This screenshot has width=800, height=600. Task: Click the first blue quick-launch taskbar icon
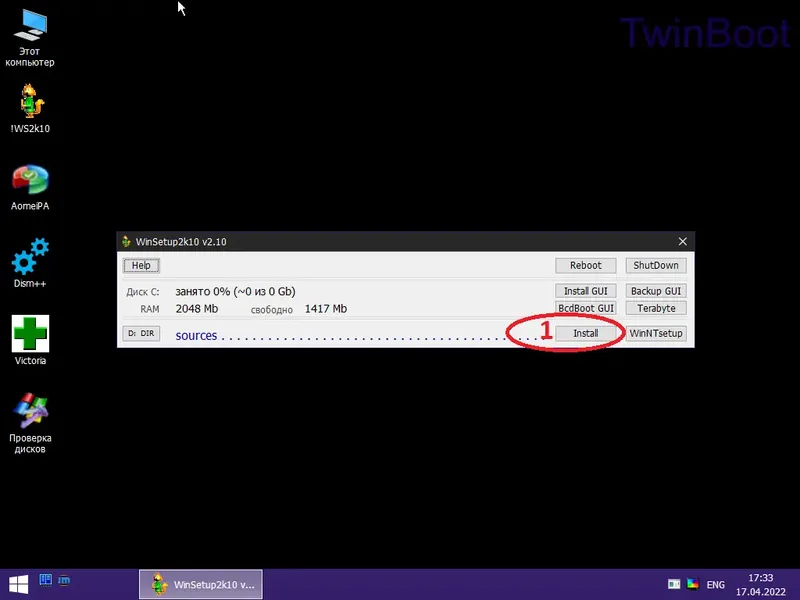(45, 580)
